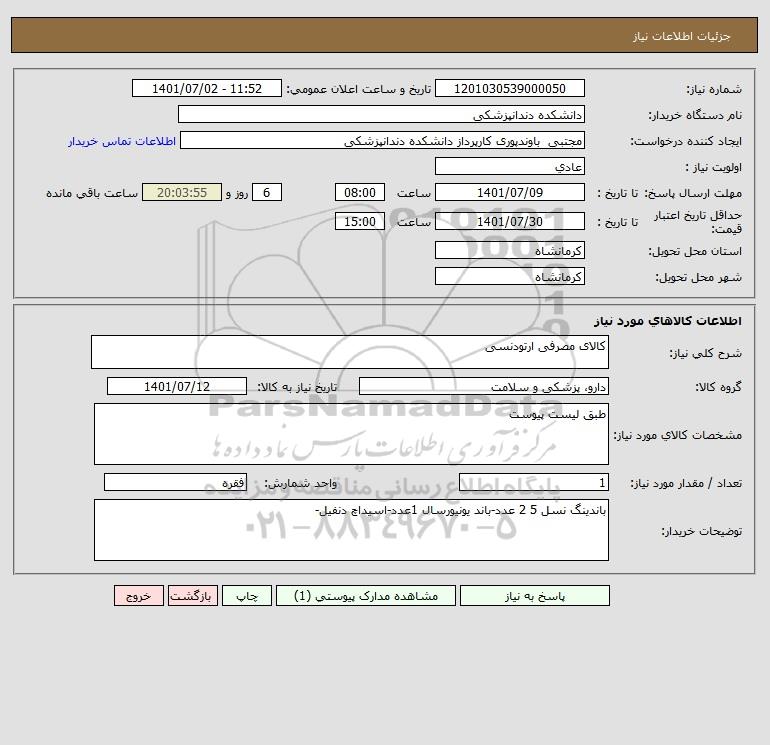Click the response deadline date 1401/07/09
The width and height of the screenshot is (770, 745).
pyautogui.click(x=510, y=193)
